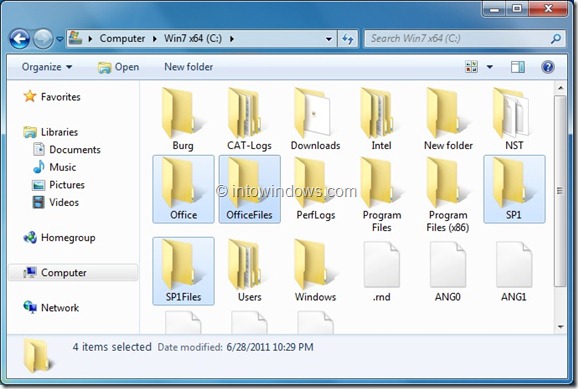Expand the Organize dropdown menu
The width and height of the screenshot is (578, 389).
(47, 67)
